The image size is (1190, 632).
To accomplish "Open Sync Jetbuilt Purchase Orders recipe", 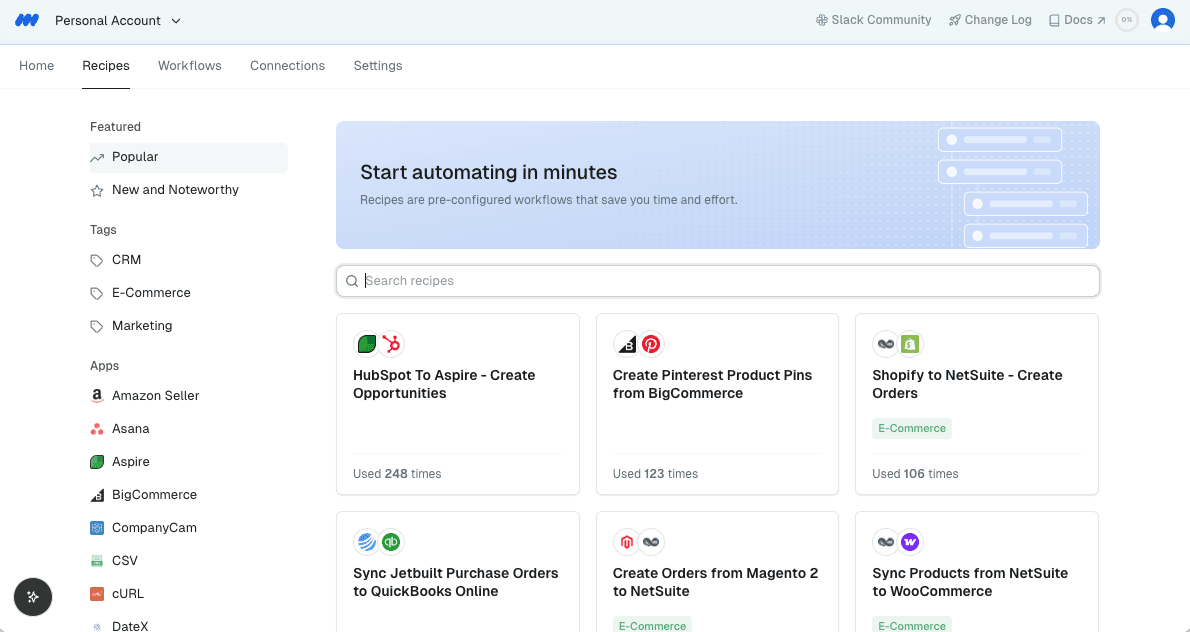I will pyautogui.click(x=455, y=582).
